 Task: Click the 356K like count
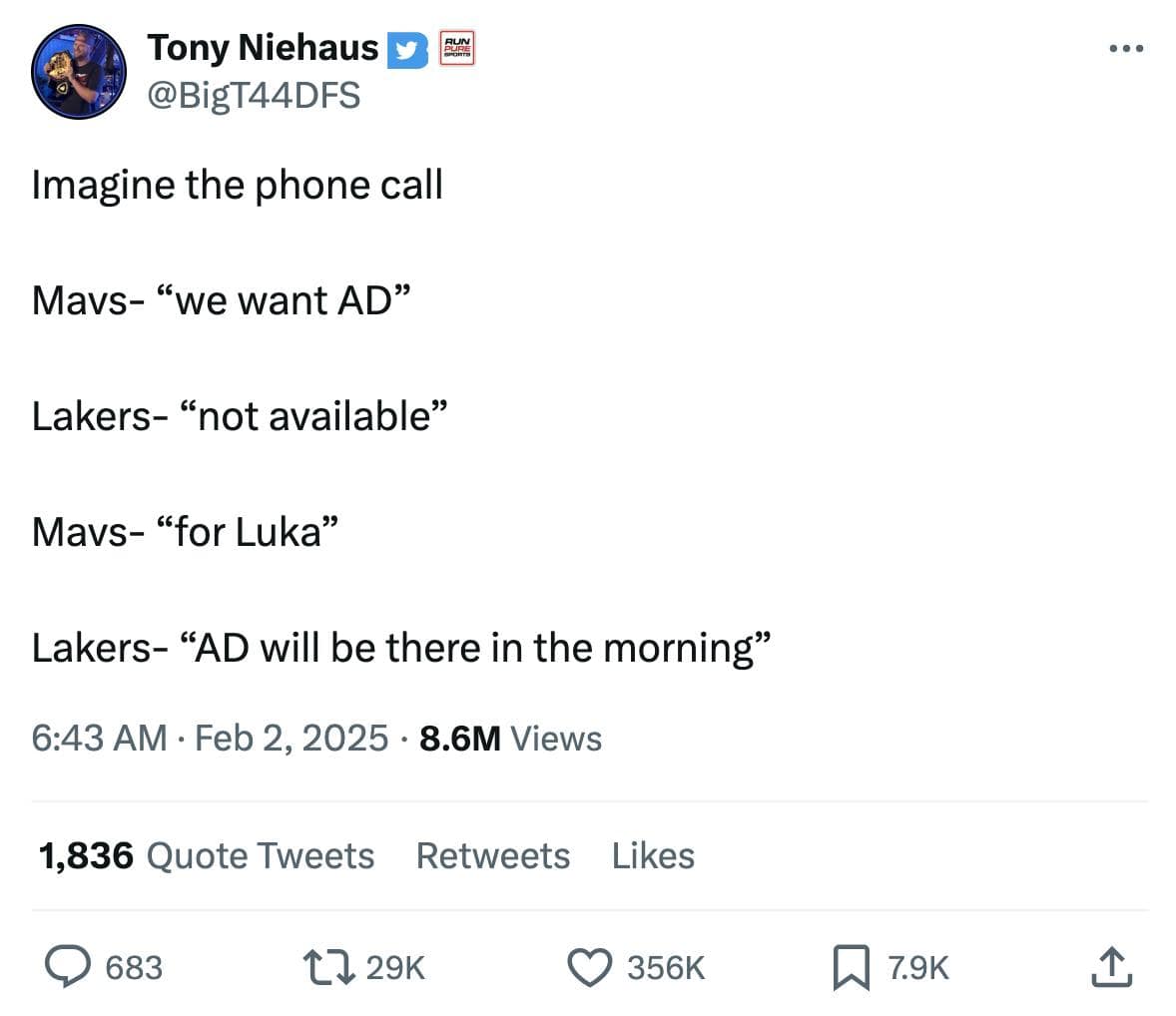pos(665,966)
